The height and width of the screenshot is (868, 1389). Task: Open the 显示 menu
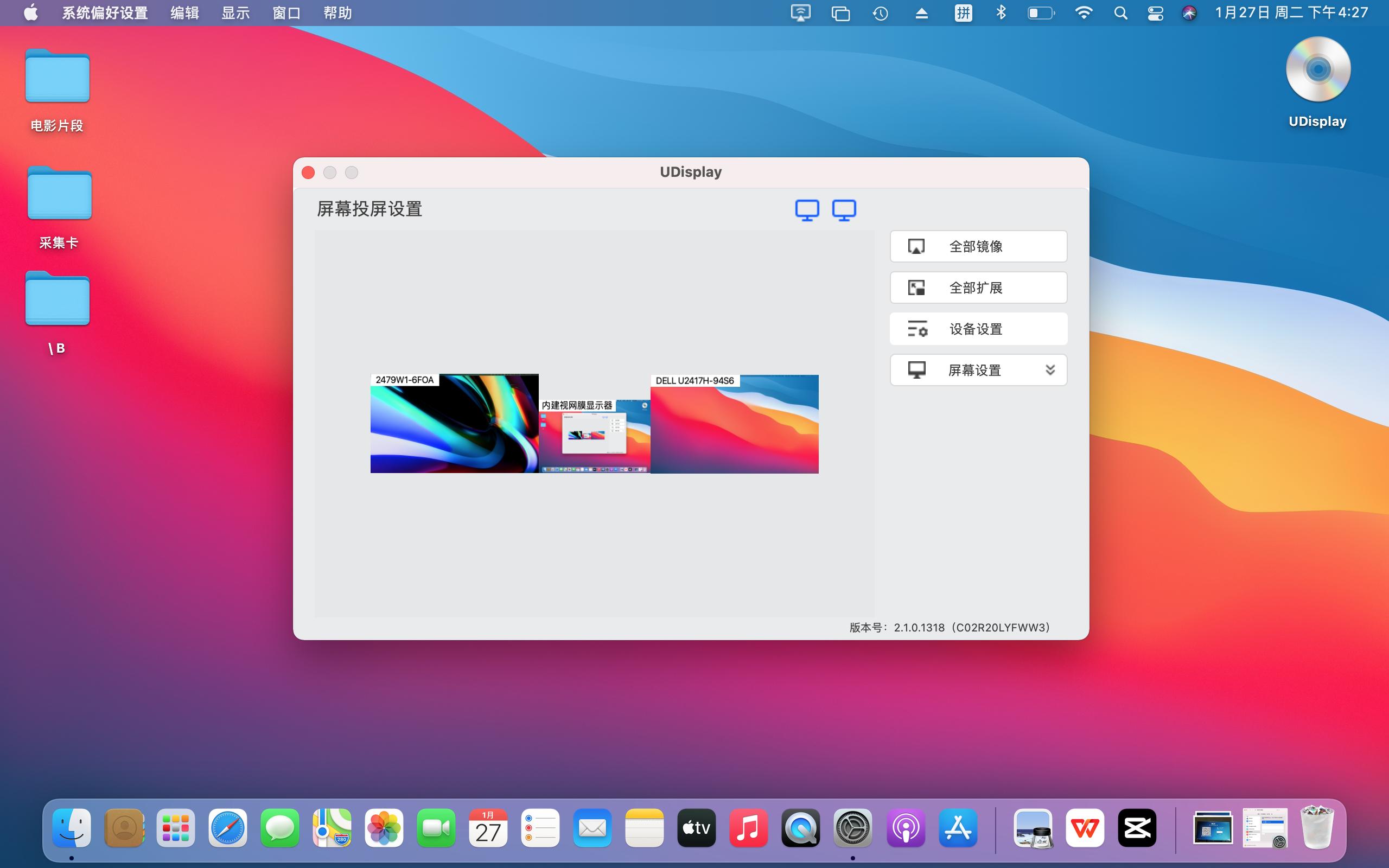coord(236,12)
